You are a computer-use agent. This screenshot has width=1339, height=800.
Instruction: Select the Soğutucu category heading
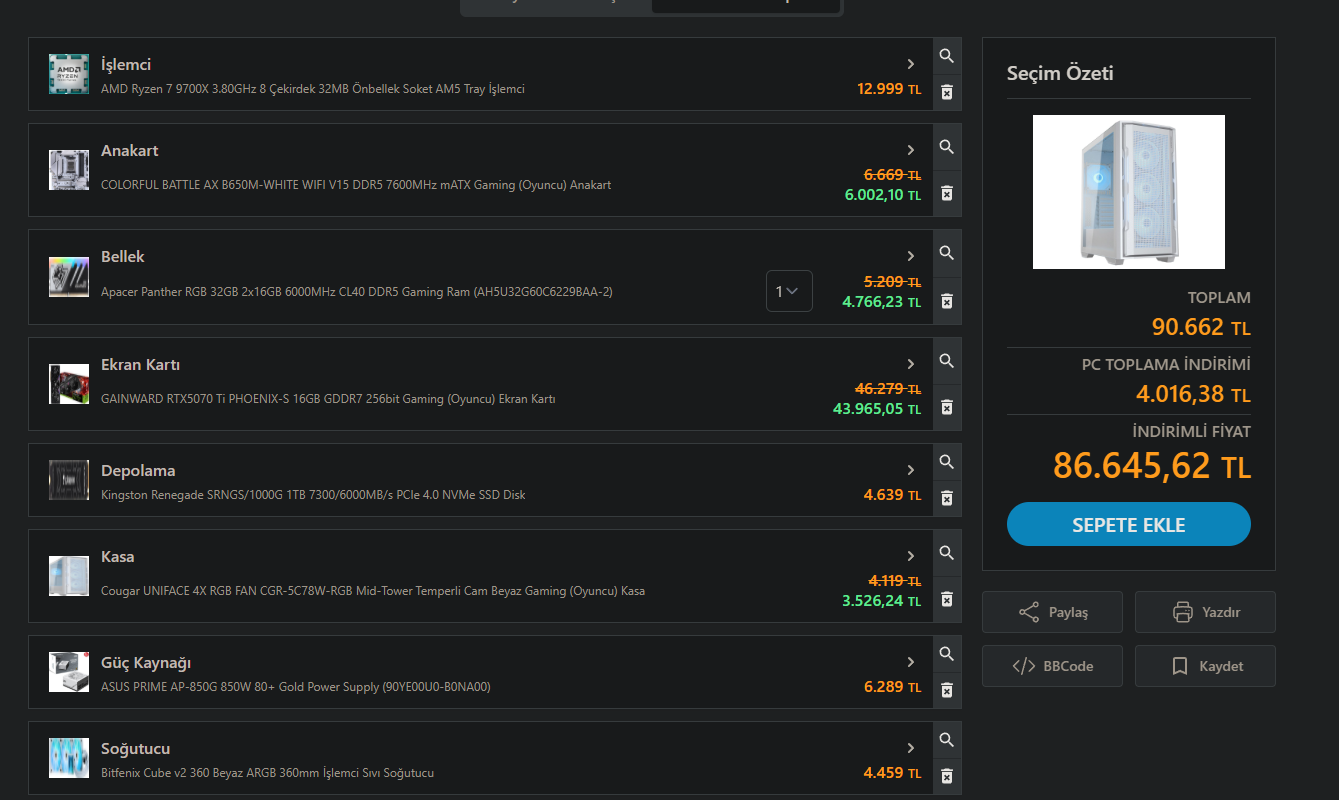point(136,748)
